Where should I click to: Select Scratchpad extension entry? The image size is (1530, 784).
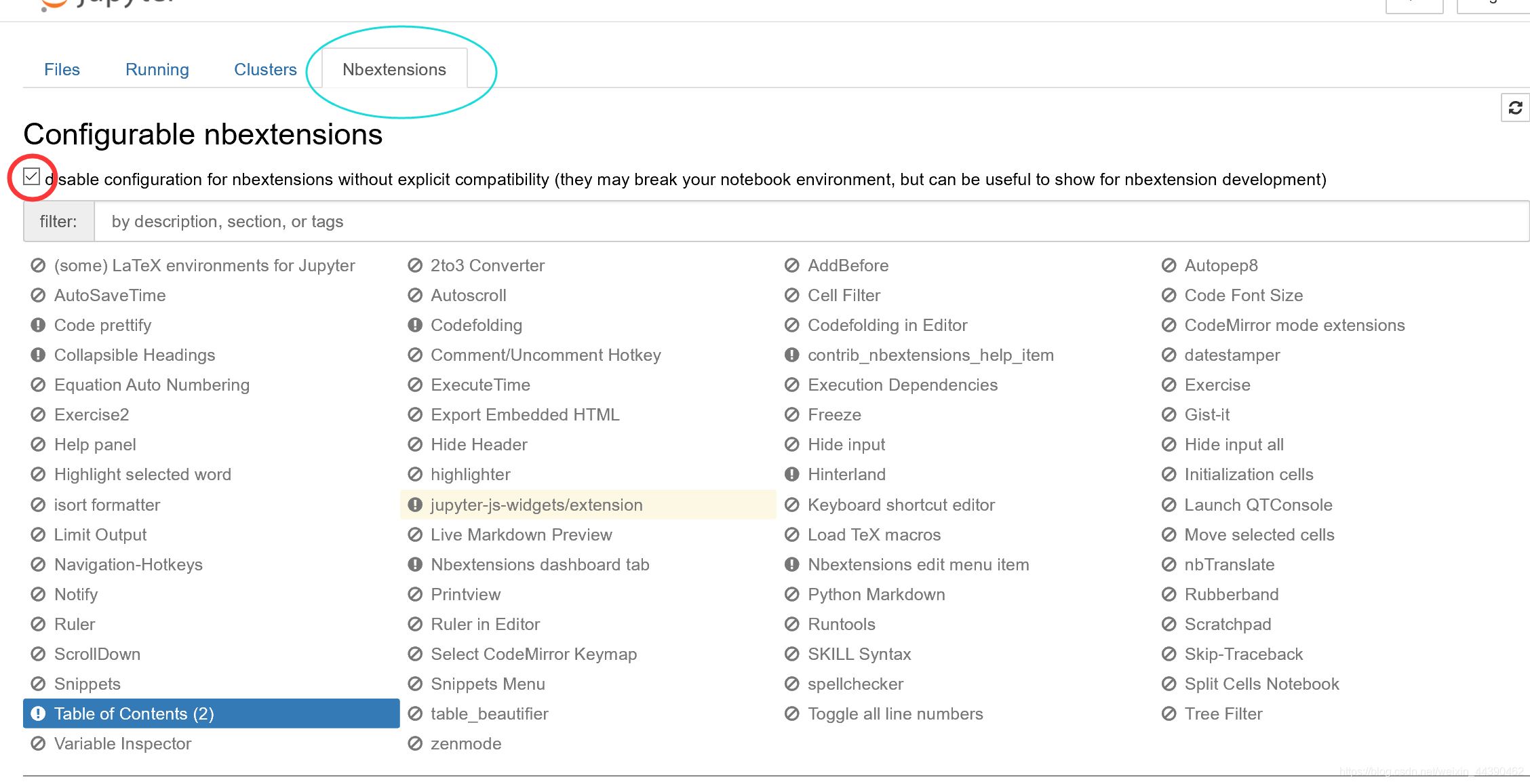[x=1228, y=625]
